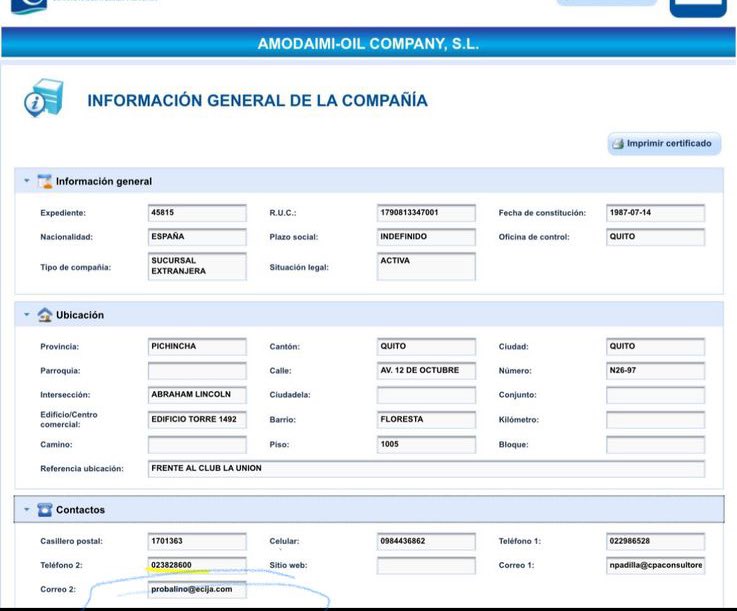Click the empty Camino field

(x=197, y=445)
